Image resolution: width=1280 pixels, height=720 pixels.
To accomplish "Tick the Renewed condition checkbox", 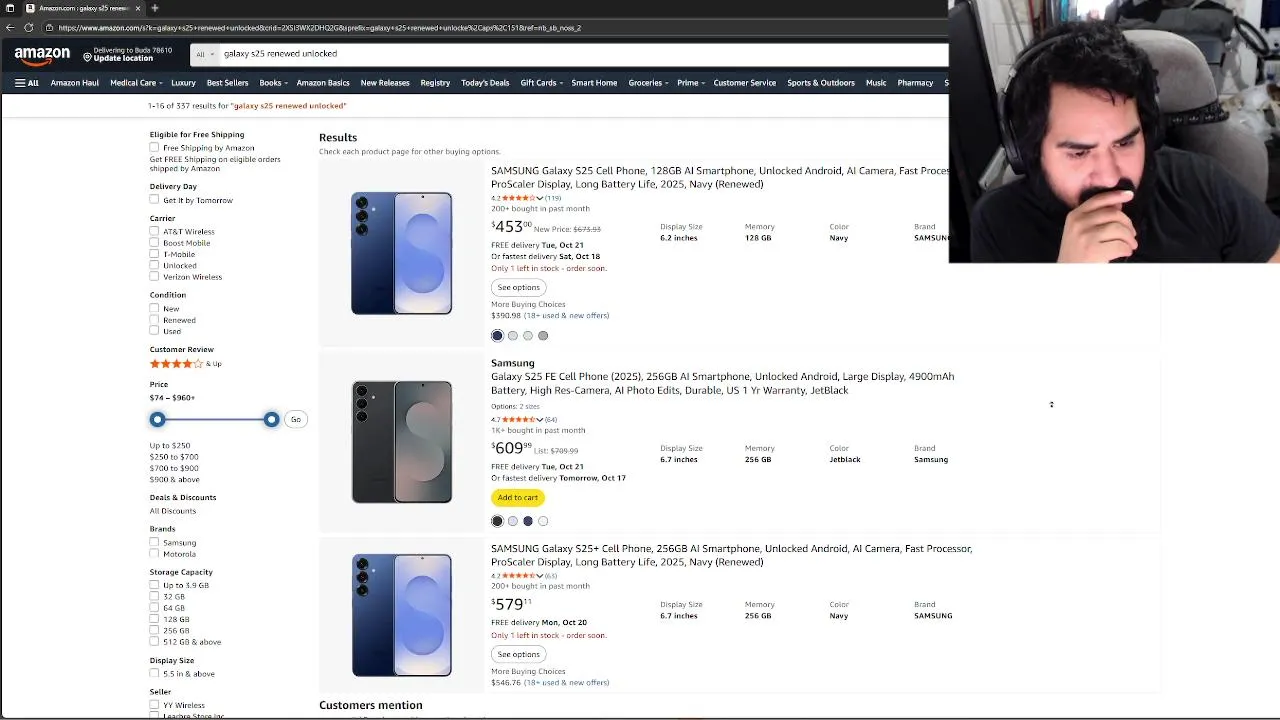I will [x=155, y=320].
